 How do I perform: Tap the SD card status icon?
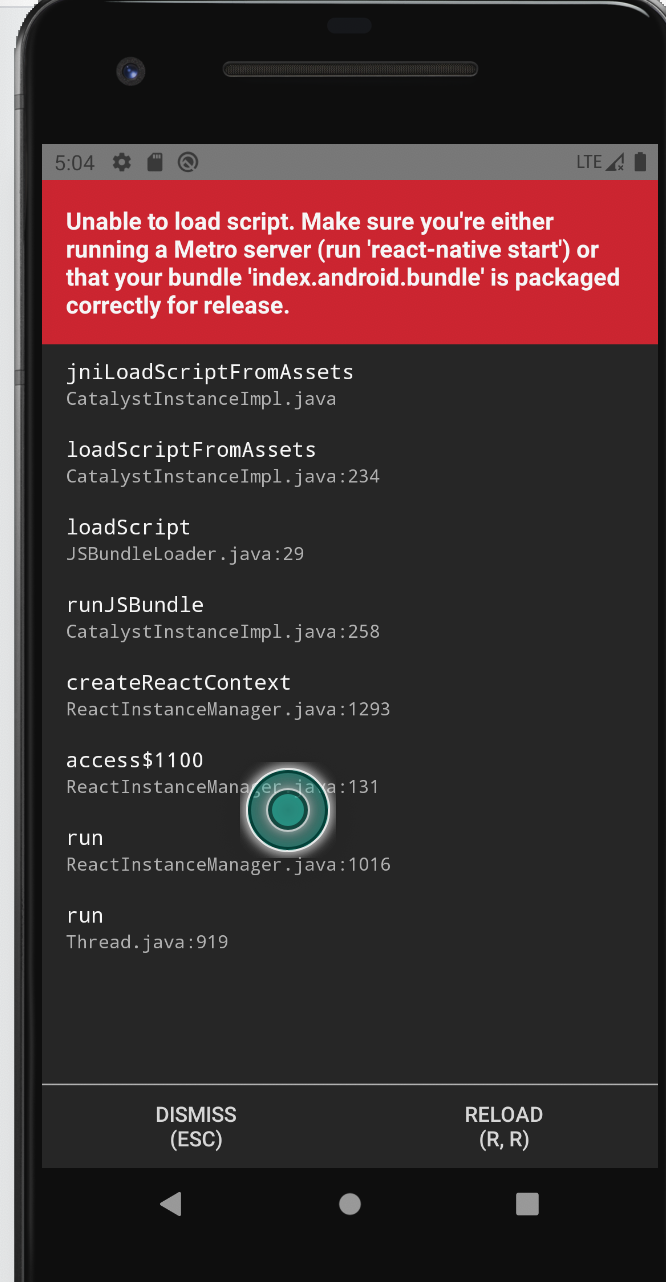click(x=154, y=162)
